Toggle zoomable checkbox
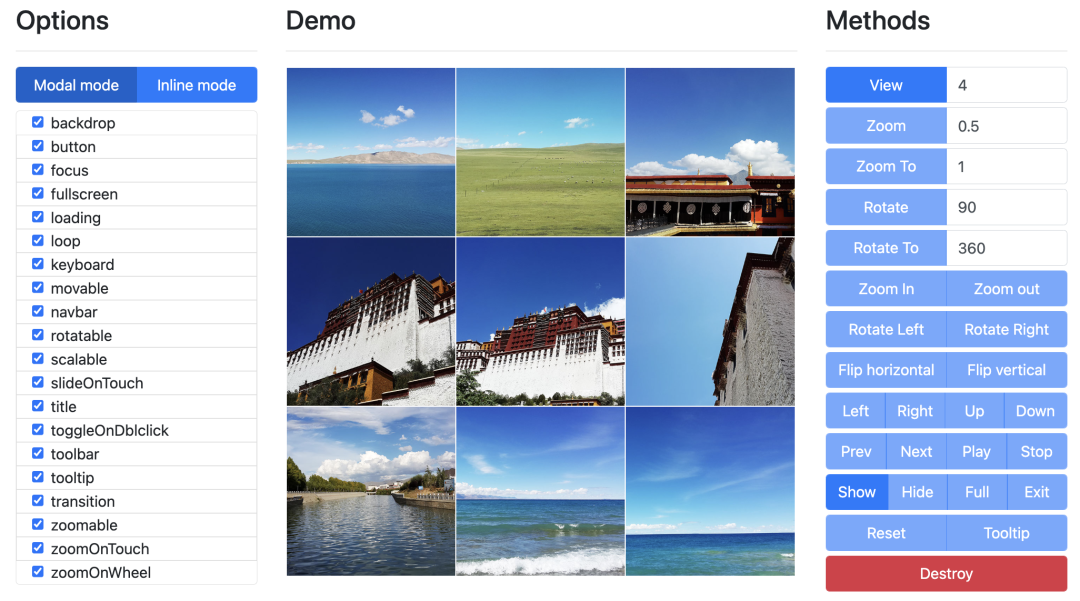Screen dimensions: 1080x601 (38, 524)
